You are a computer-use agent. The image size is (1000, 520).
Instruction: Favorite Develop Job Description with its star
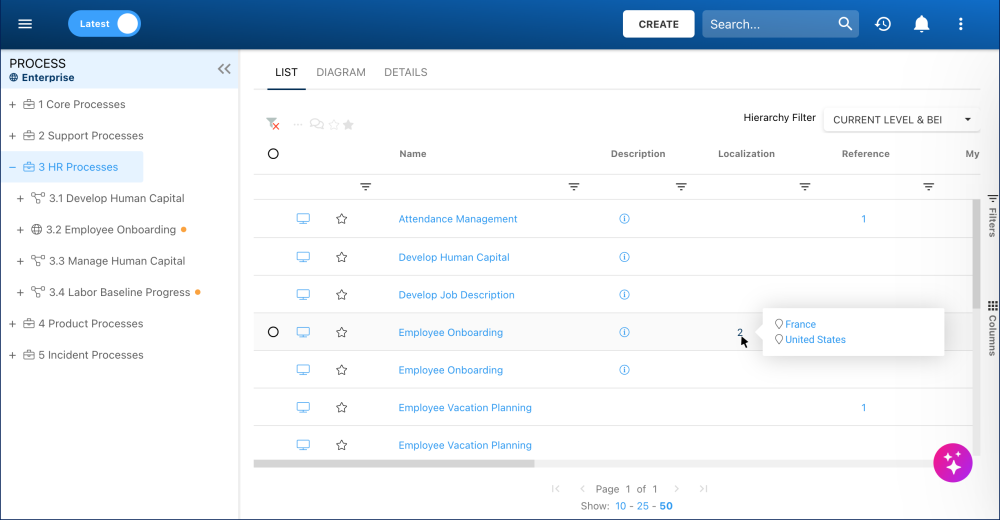pyautogui.click(x=342, y=295)
